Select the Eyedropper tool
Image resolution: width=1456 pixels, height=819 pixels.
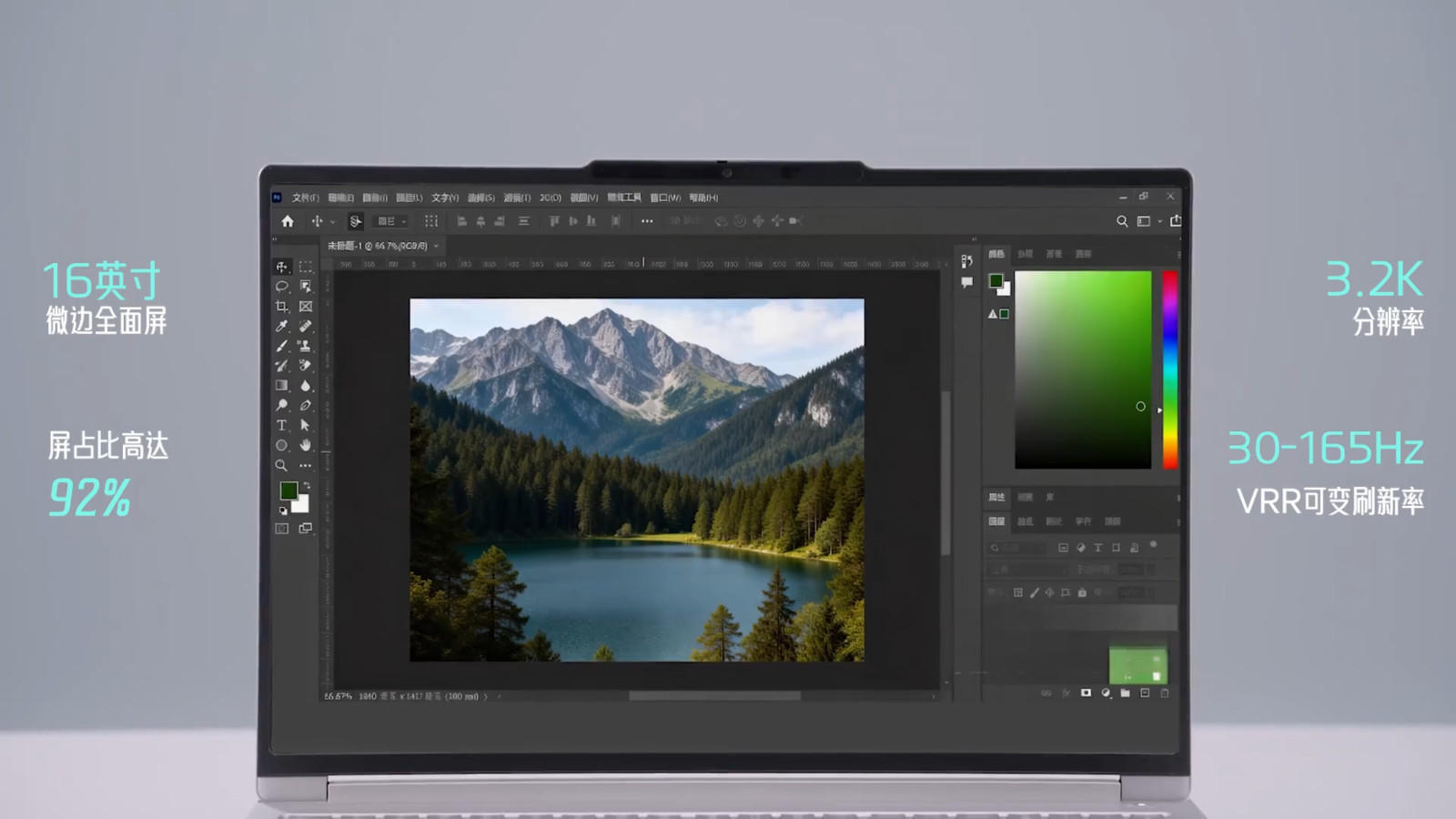(282, 327)
